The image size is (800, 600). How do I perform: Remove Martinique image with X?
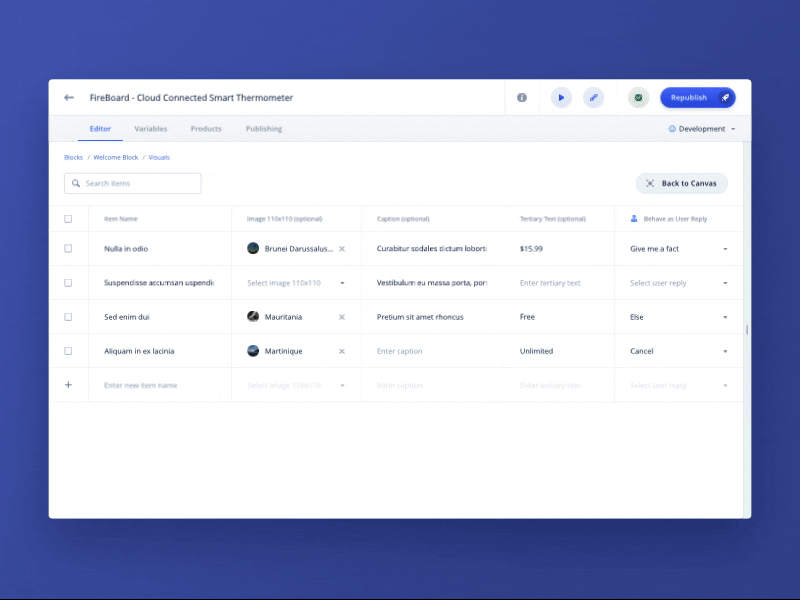pos(342,351)
